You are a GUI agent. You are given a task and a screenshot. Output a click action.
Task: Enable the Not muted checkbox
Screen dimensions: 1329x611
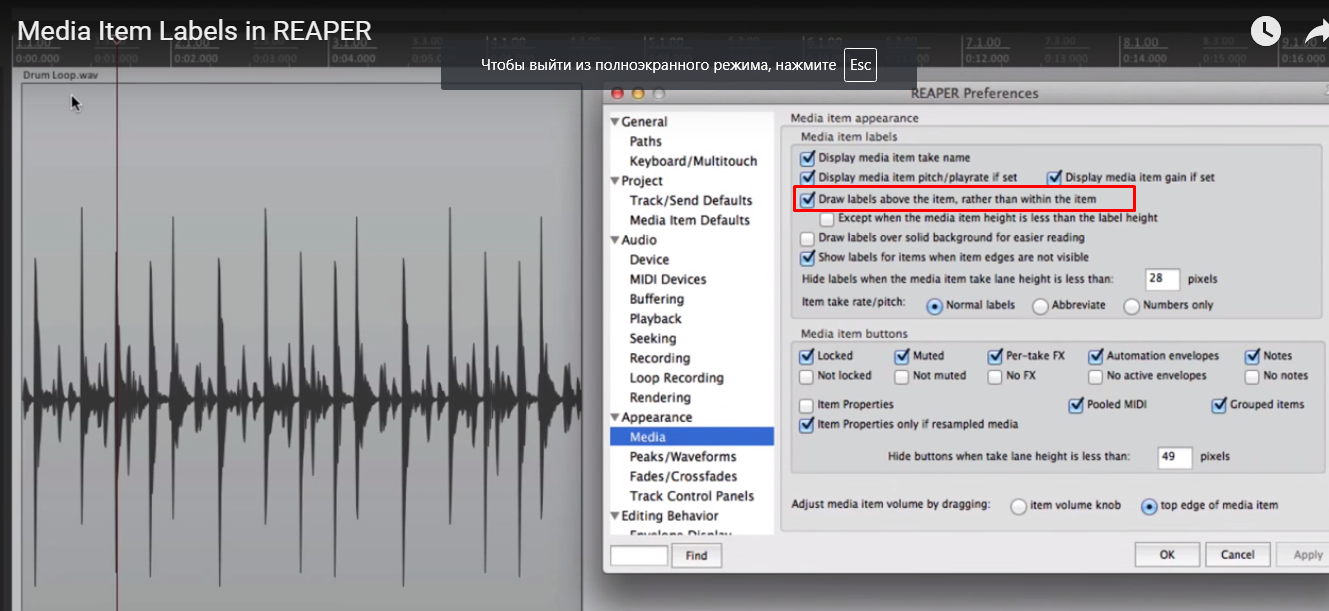click(902, 376)
